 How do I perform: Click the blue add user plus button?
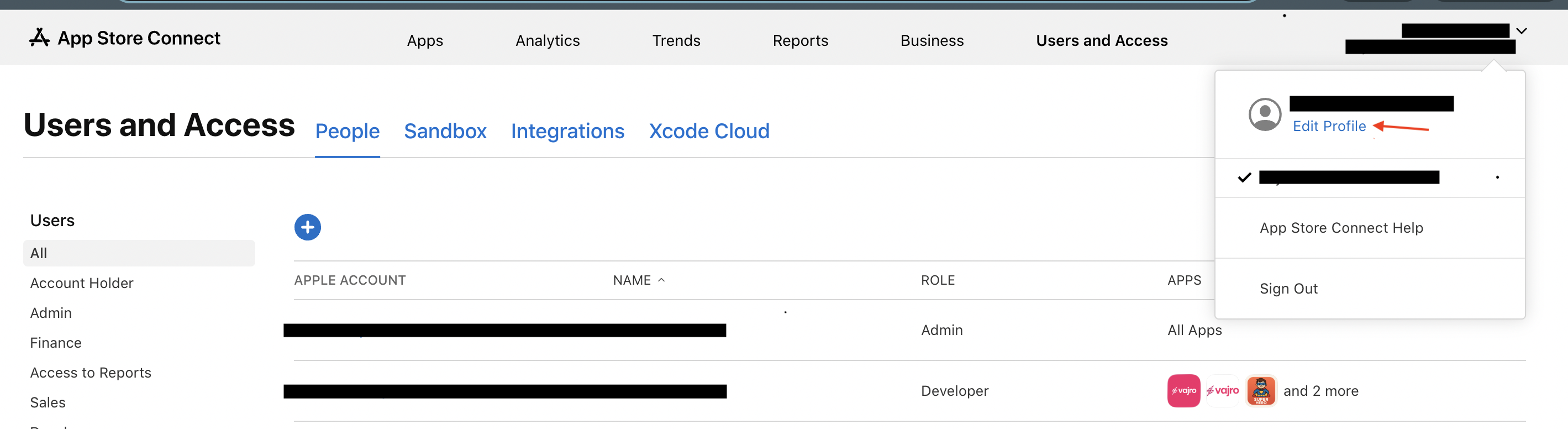(307, 227)
